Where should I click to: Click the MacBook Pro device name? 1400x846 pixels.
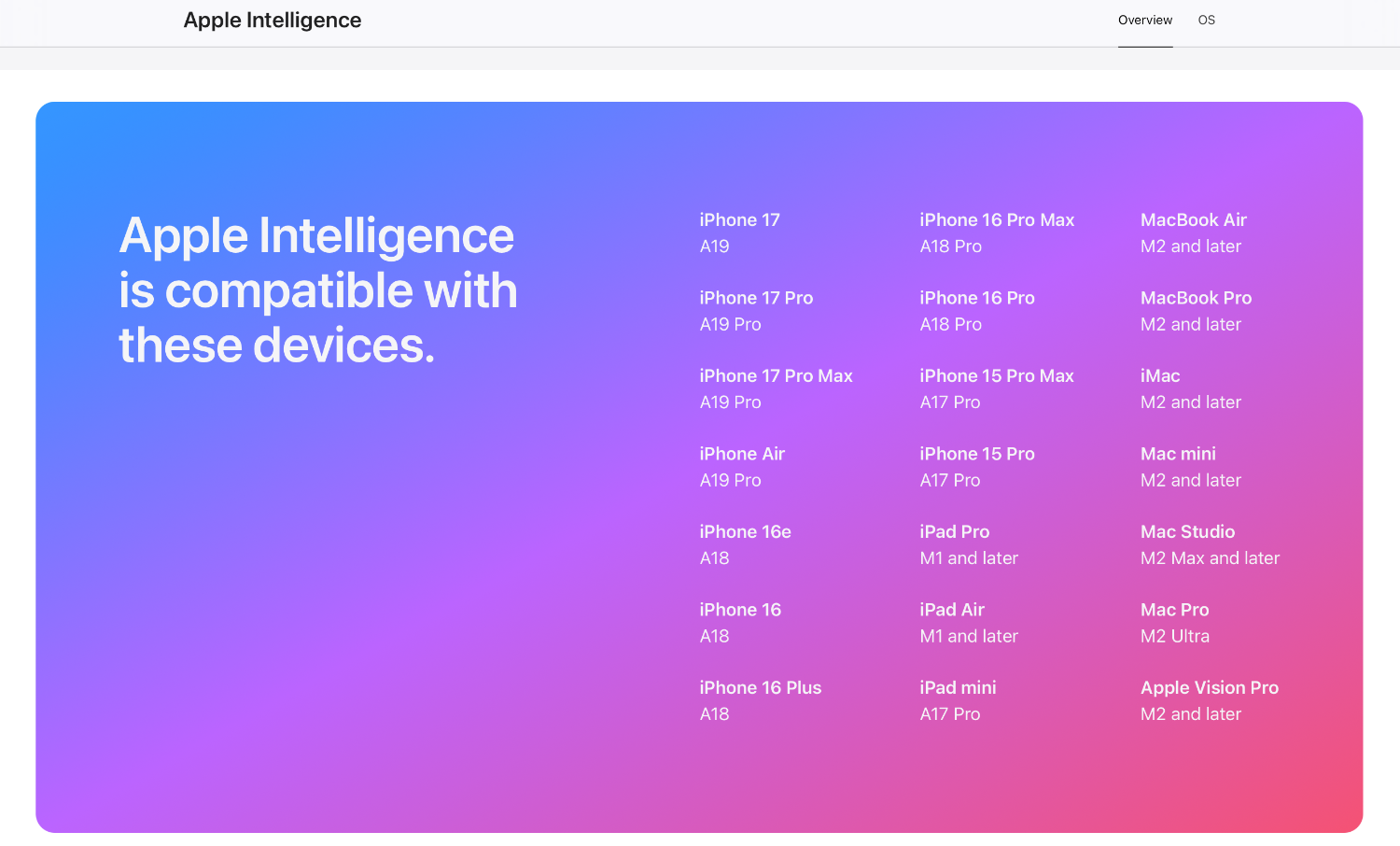click(1196, 299)
